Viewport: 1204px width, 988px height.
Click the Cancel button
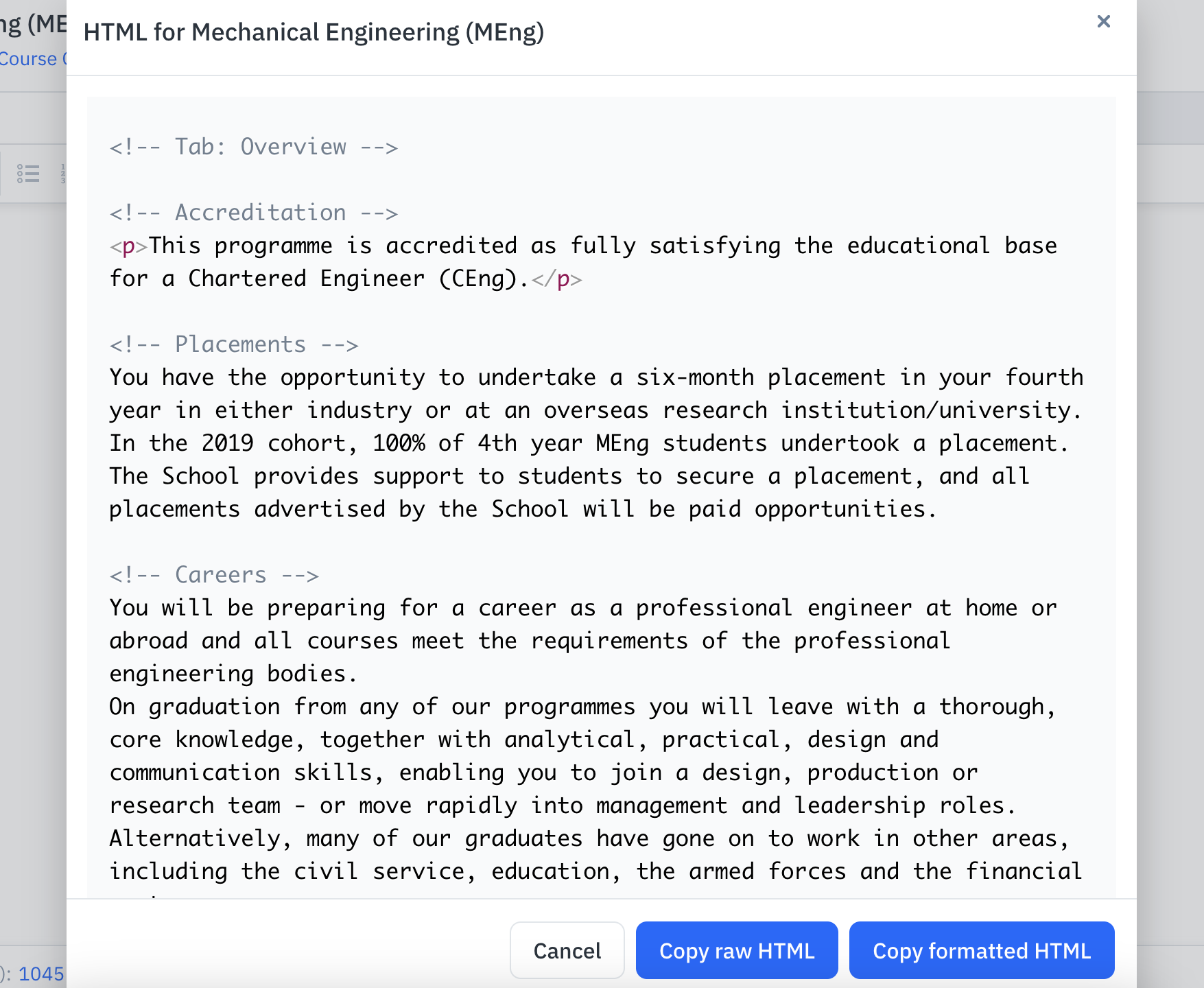pos(567,950)
